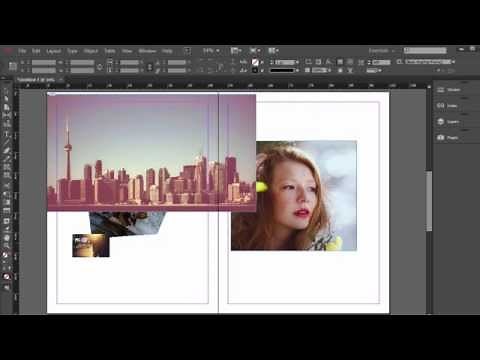This screenshot has width=480, height=360.
Task: Select the Pen tool
Action: pos(6,150)
